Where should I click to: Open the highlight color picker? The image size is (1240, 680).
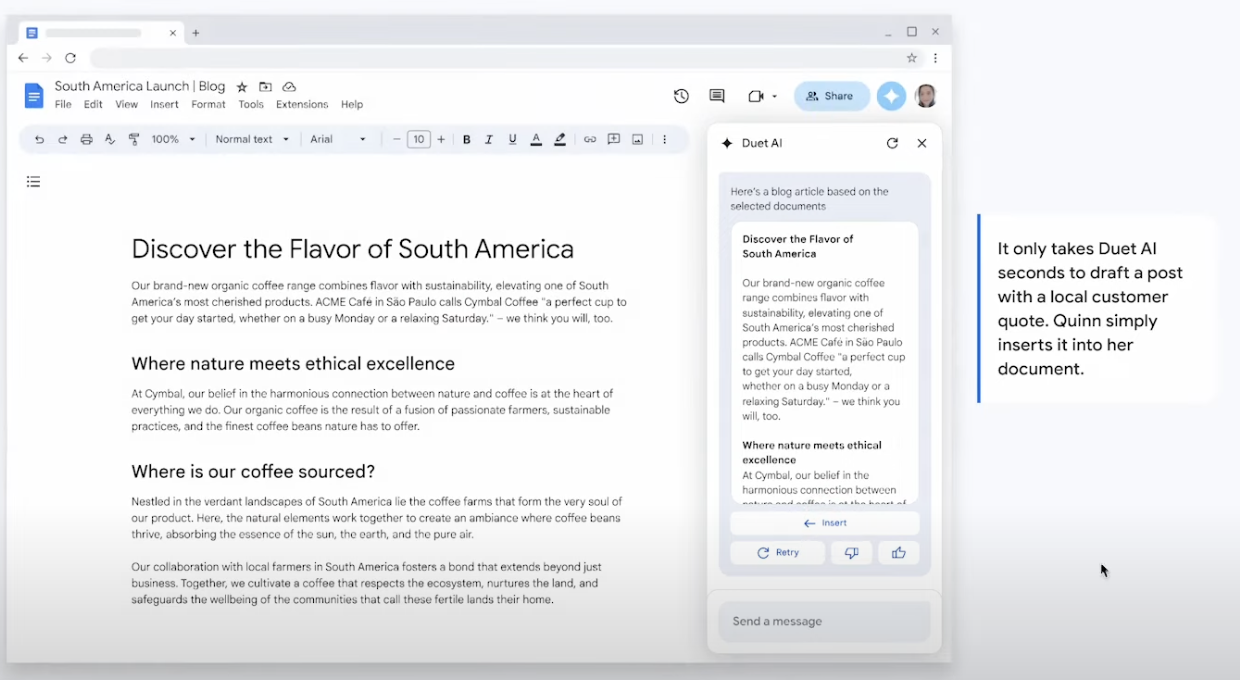tap(560, 139)
